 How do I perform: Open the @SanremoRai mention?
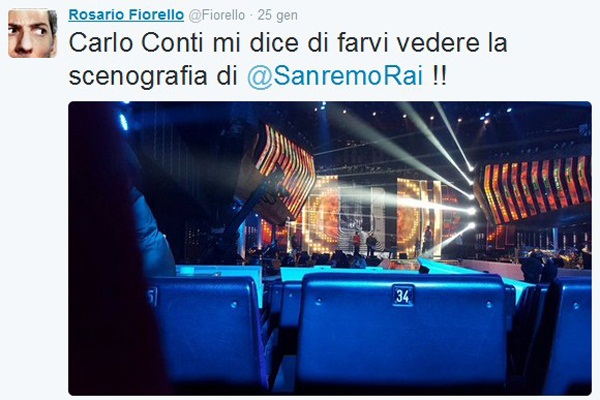[x=335, y=76]
